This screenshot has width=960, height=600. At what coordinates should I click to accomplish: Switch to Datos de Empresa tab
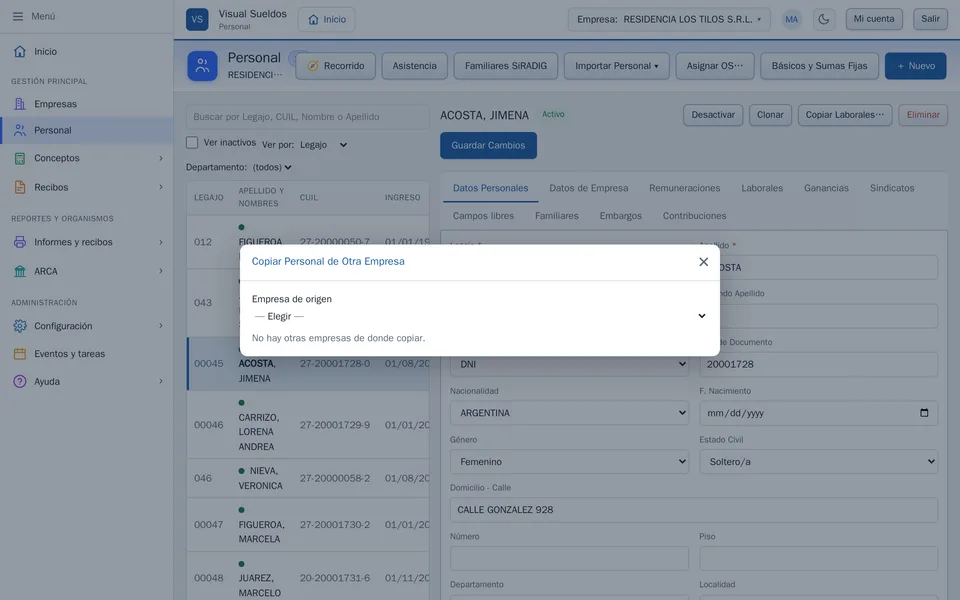tap(588, 188)
